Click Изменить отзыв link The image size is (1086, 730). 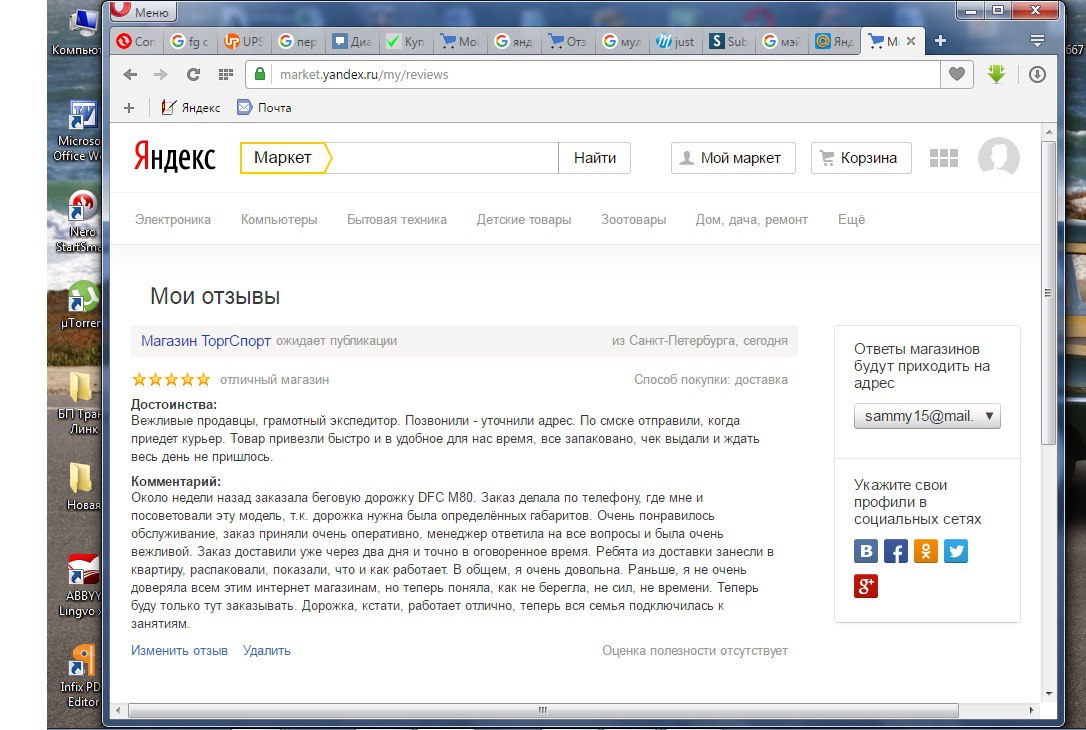[x=179, y=650]
